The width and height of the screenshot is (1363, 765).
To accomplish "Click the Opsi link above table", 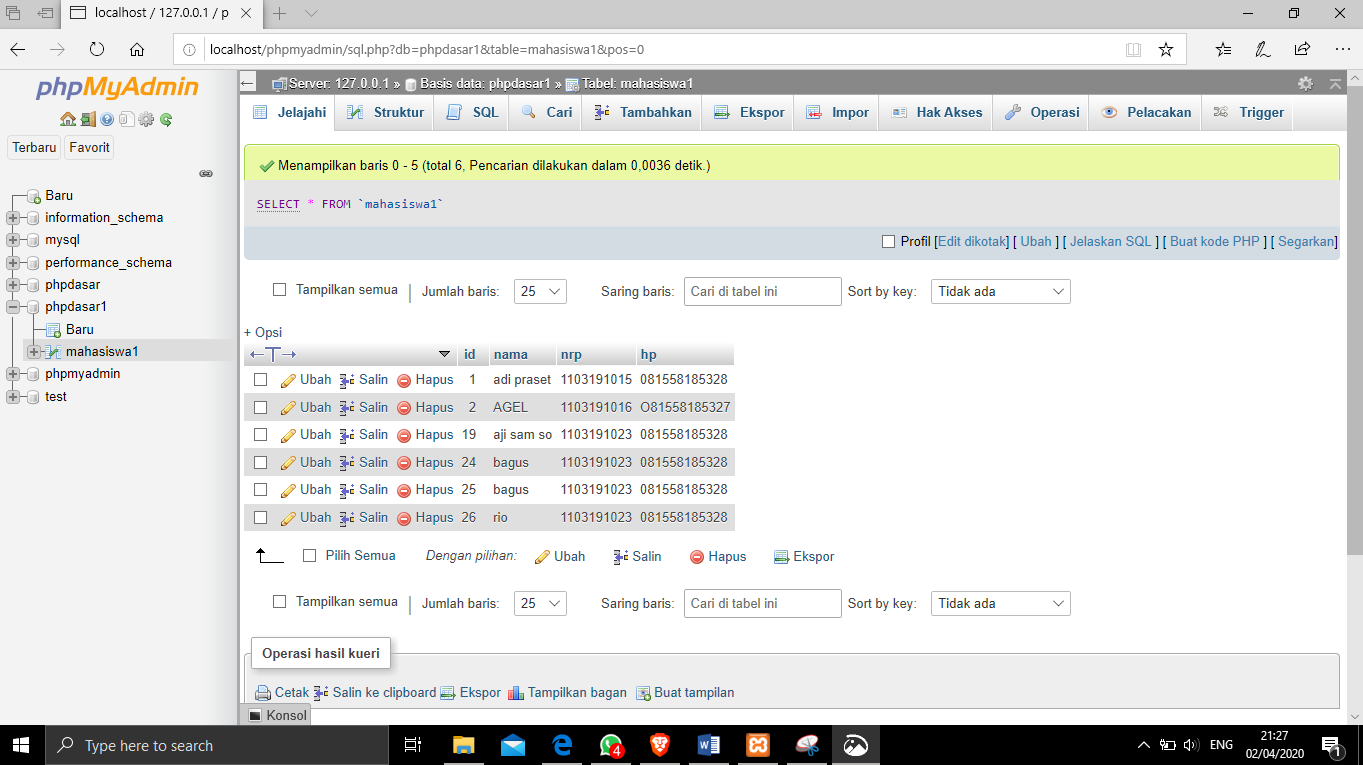I will coord(263,332).
